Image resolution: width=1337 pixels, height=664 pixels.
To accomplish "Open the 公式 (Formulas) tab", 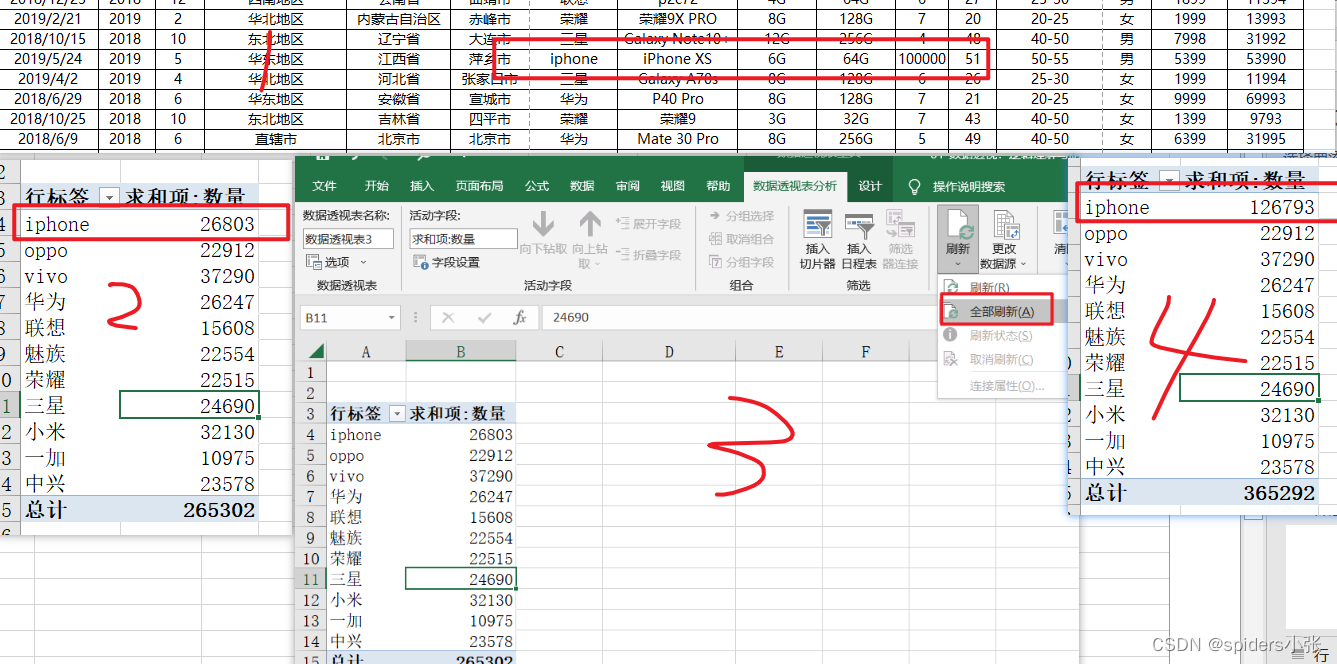I will [537, 186].
